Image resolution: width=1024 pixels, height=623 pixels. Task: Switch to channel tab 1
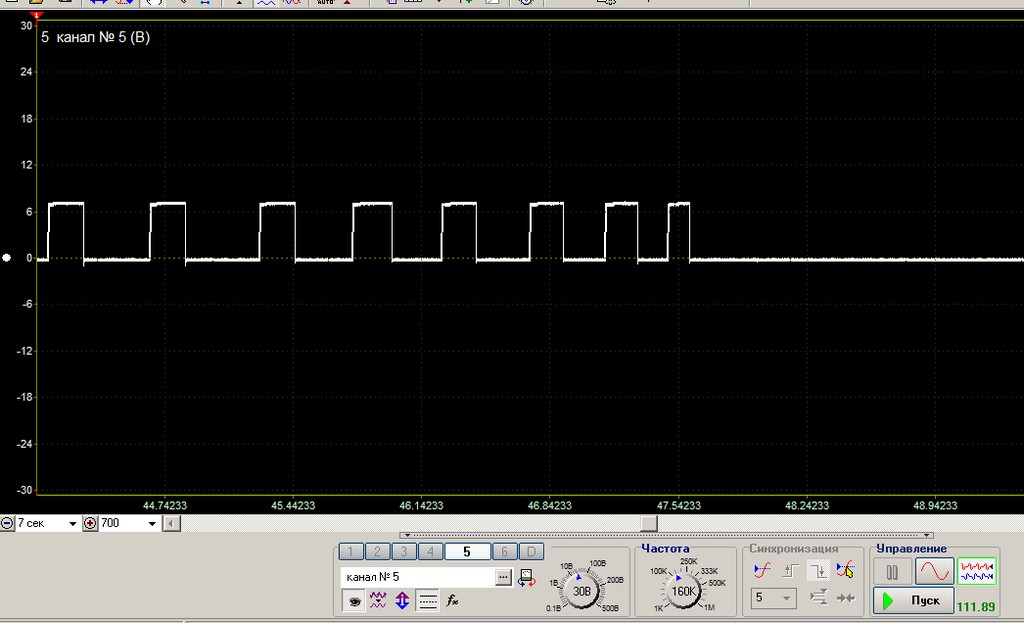[351, 552]
